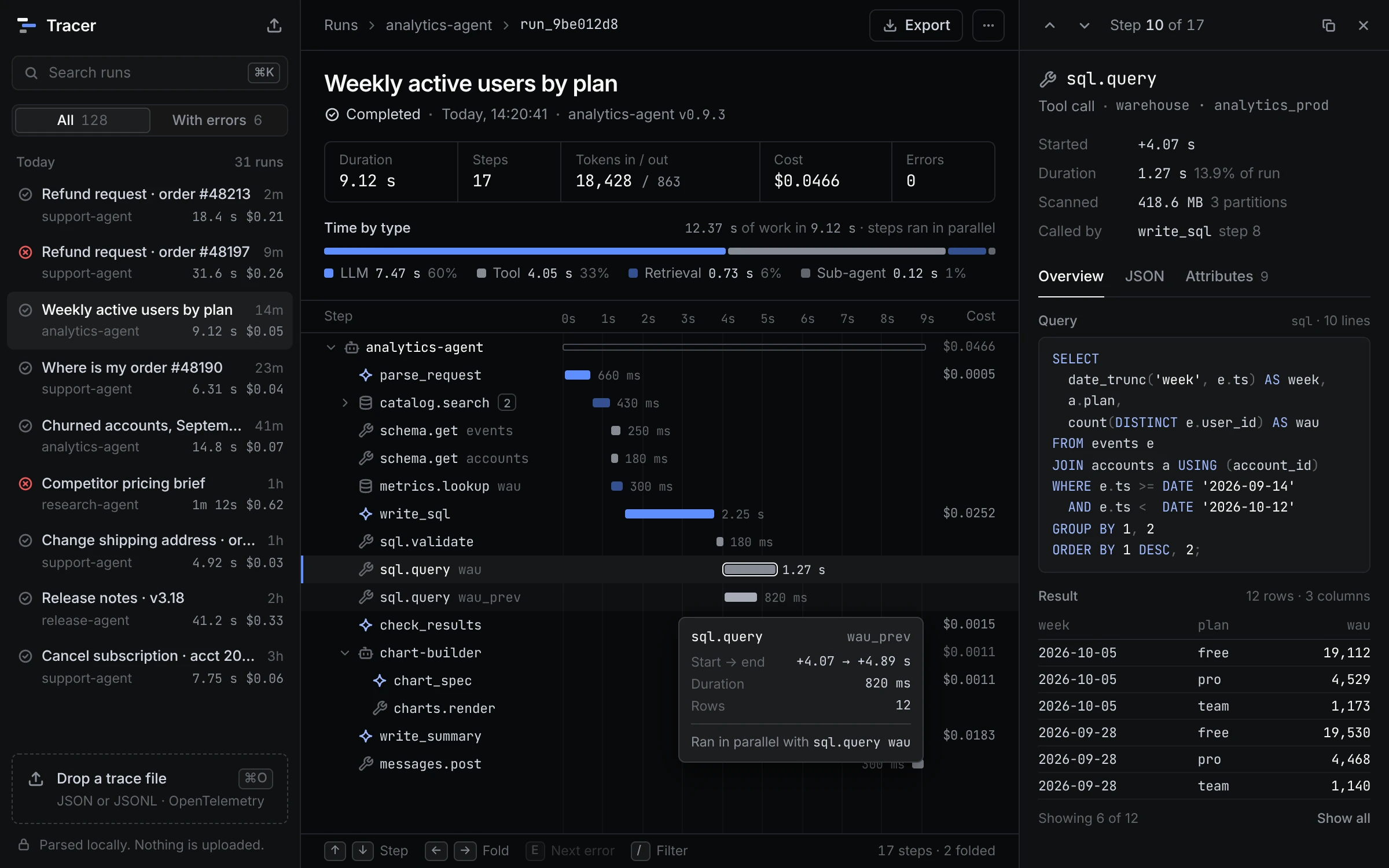The height and width of the screenshot is (868, 1389).
Task: Switch to the Overview tab
Action: pos(1071,277)
